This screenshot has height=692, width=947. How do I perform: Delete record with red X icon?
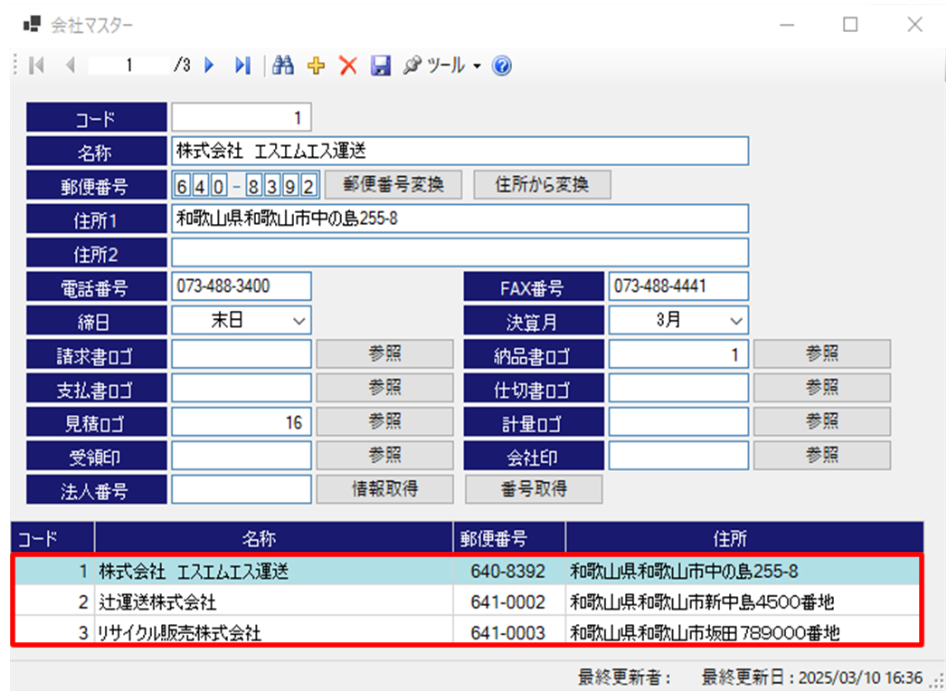(348, 65)
